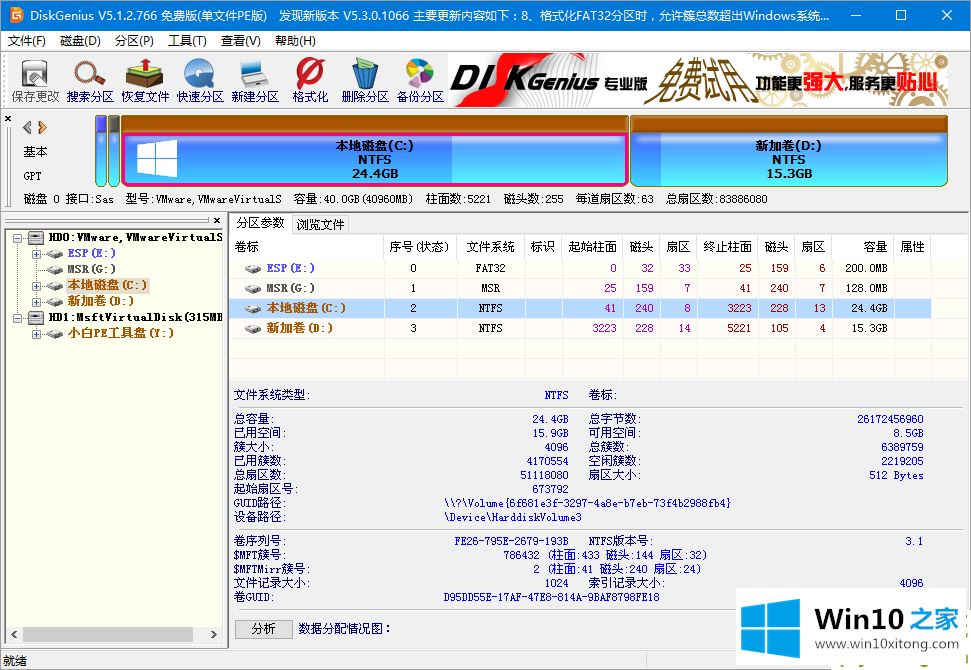The image size is (971, 670).
Task: Click the MSR (G:) drive icon in table
Action: (253, 289)
